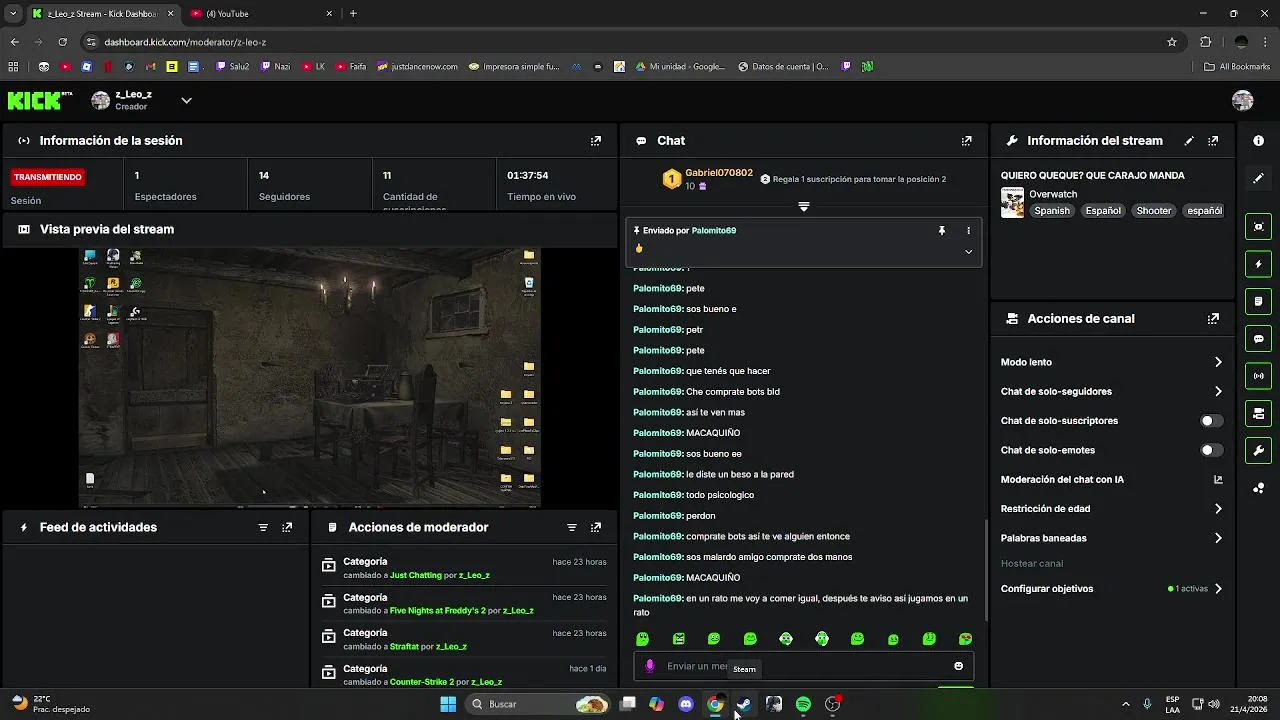Click Palomito69 name on MACAQUIÑO last message
The width and height of the screenshot is (1280, 720).
(658, 578)
